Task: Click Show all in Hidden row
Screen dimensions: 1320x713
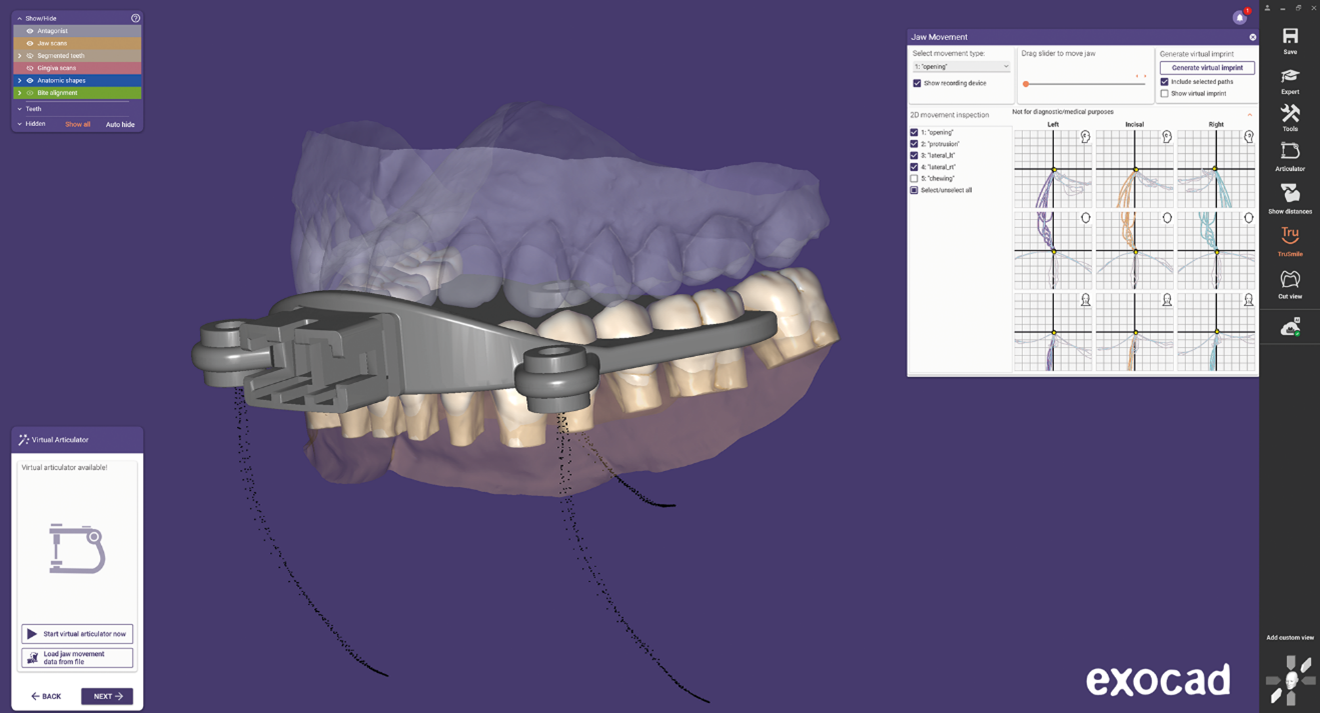Action: point(78,125)
